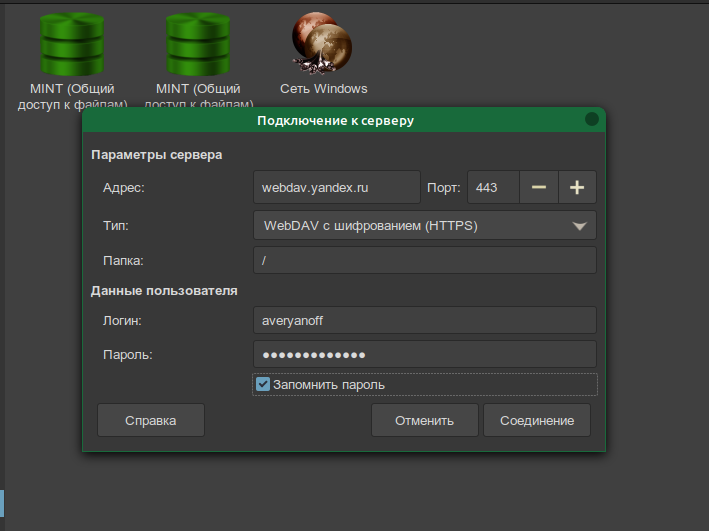Viewport: 709px width, 531px height.
Task: Open the Тип connection type dropdown
Action: (425, 225)
